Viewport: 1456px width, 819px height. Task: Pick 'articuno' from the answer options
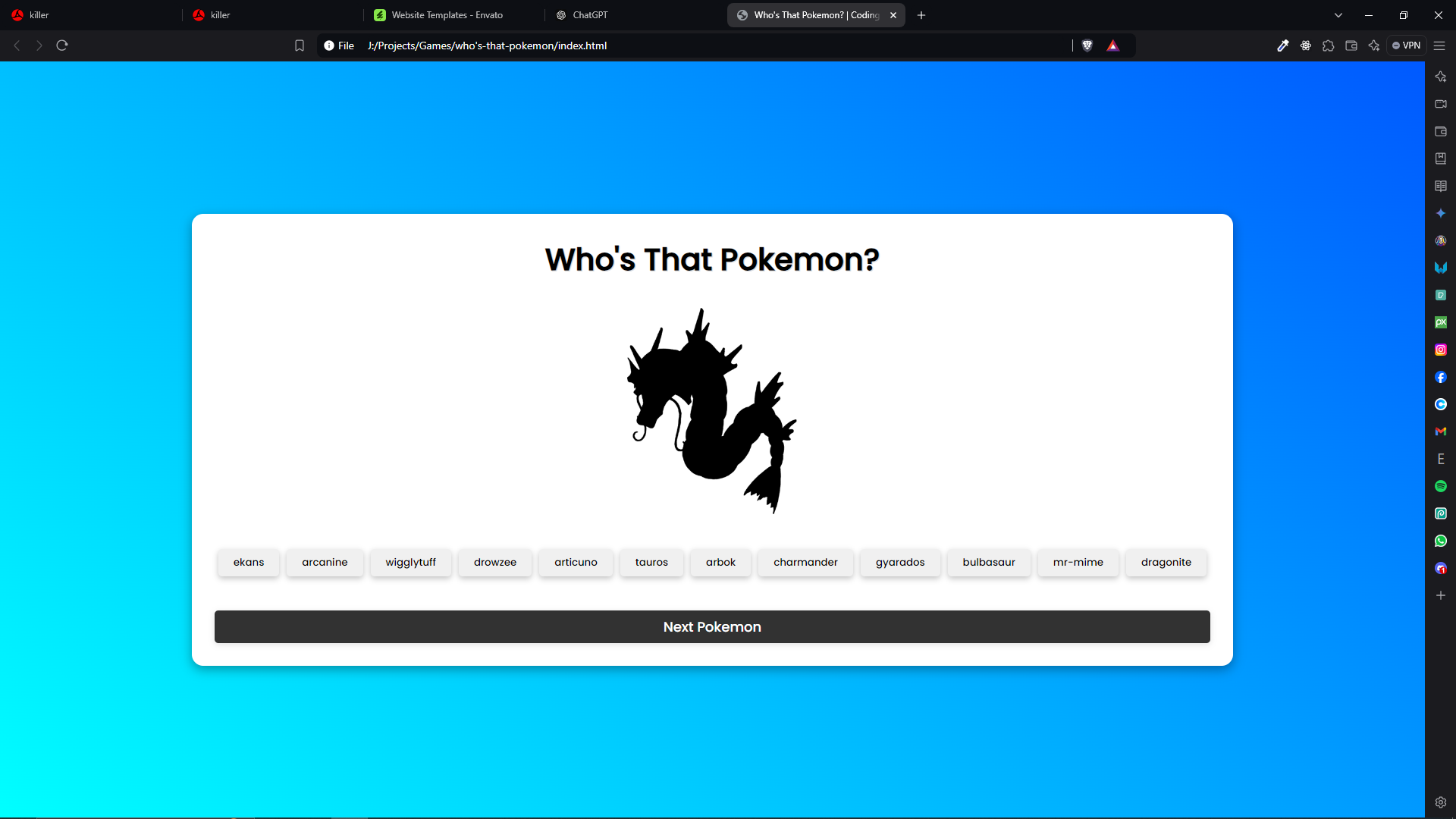[x=576, y=563]
